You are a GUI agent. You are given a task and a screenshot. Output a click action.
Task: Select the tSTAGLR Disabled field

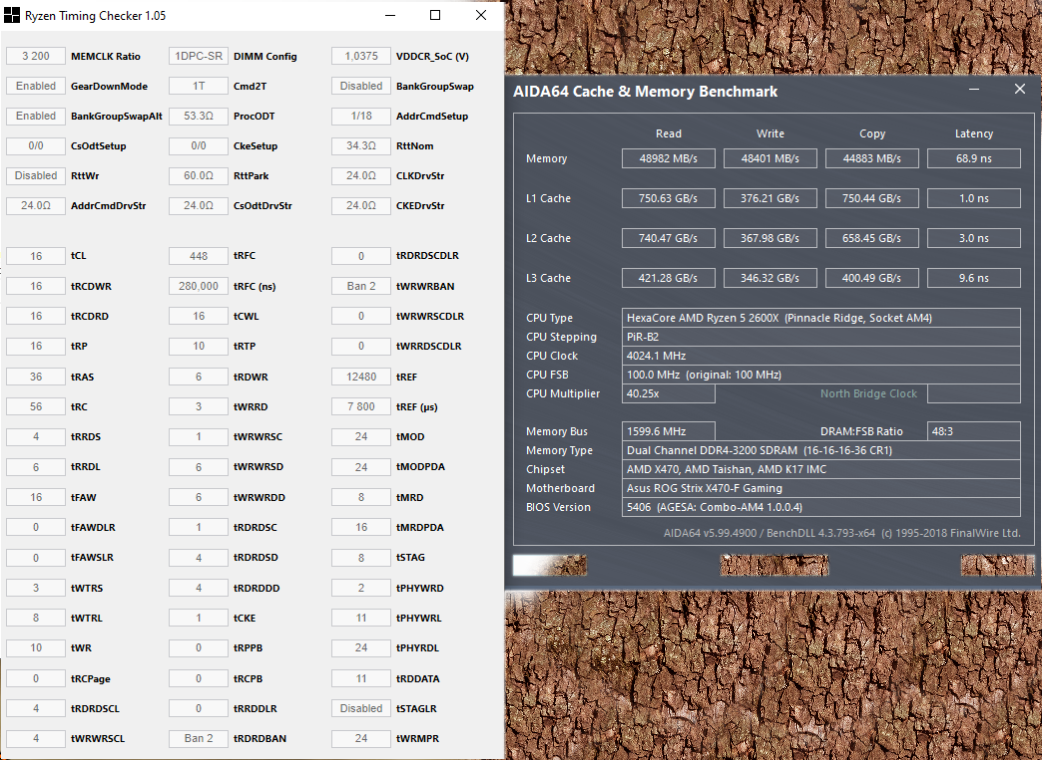pyautogui.click(x=361, y=708)
